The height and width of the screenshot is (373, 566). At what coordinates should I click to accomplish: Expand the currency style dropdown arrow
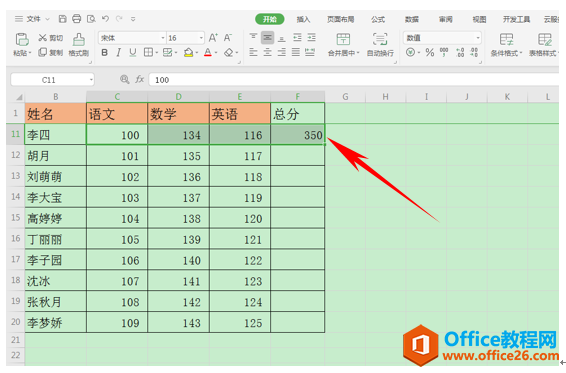pos(419,53)
